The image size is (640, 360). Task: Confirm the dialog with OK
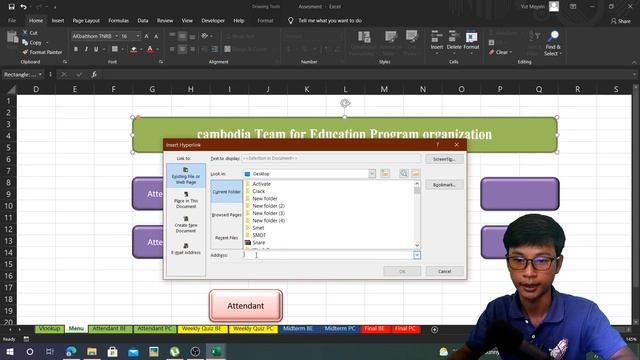point(402,271)
